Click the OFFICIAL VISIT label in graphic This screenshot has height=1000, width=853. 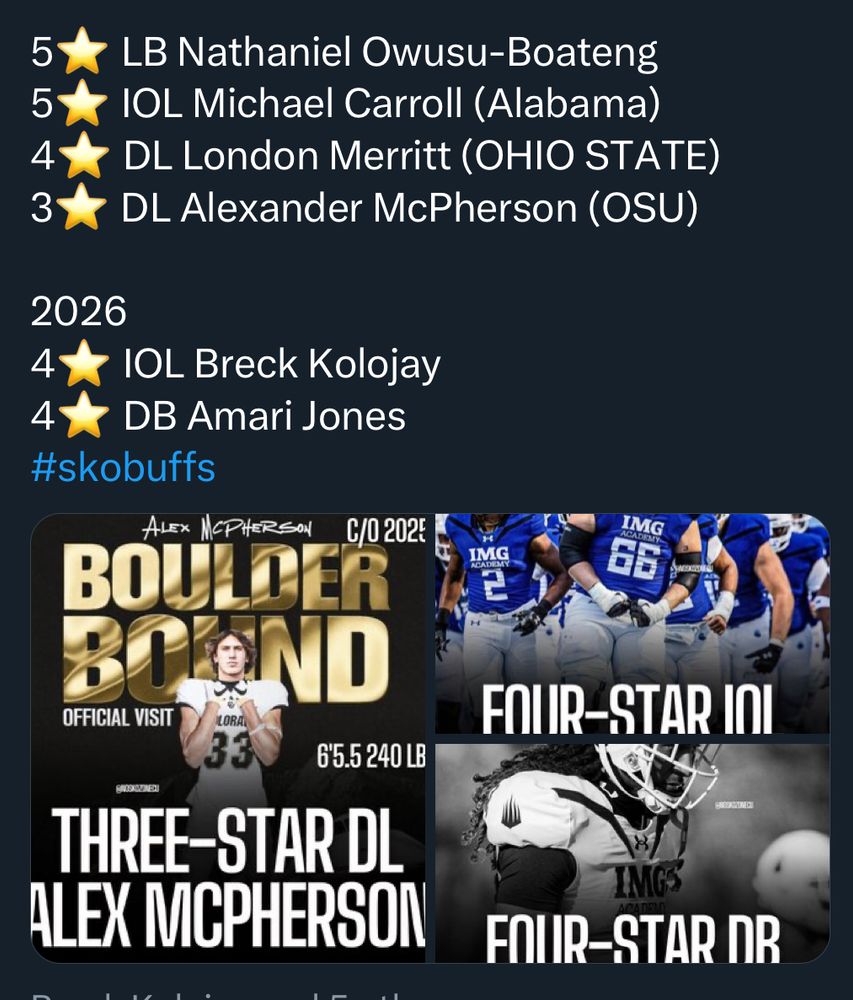[117, 717]
